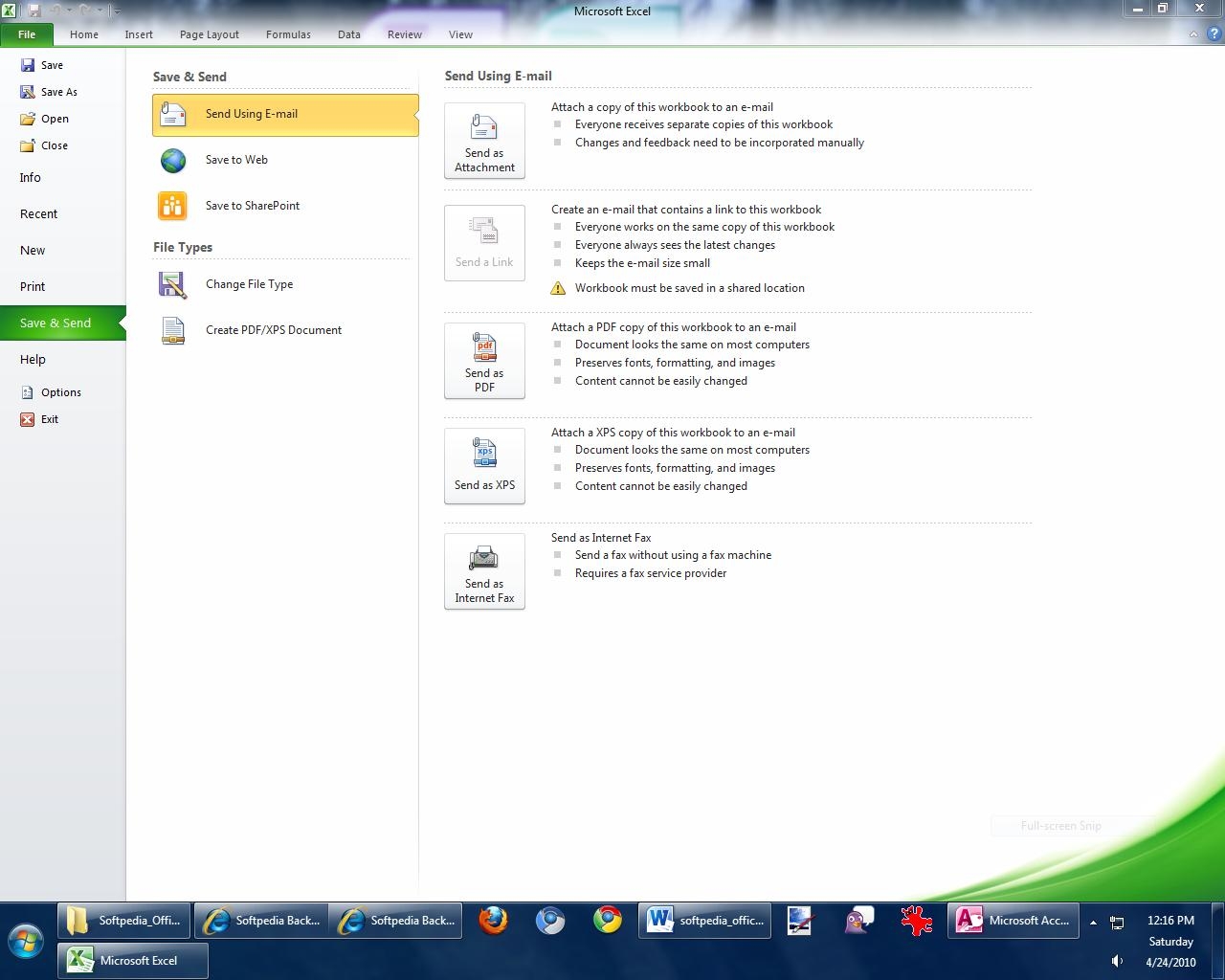Screen dimensions: 1225x980
Task: Open Save to SharePoint option
Action: (x=252, y=206)
